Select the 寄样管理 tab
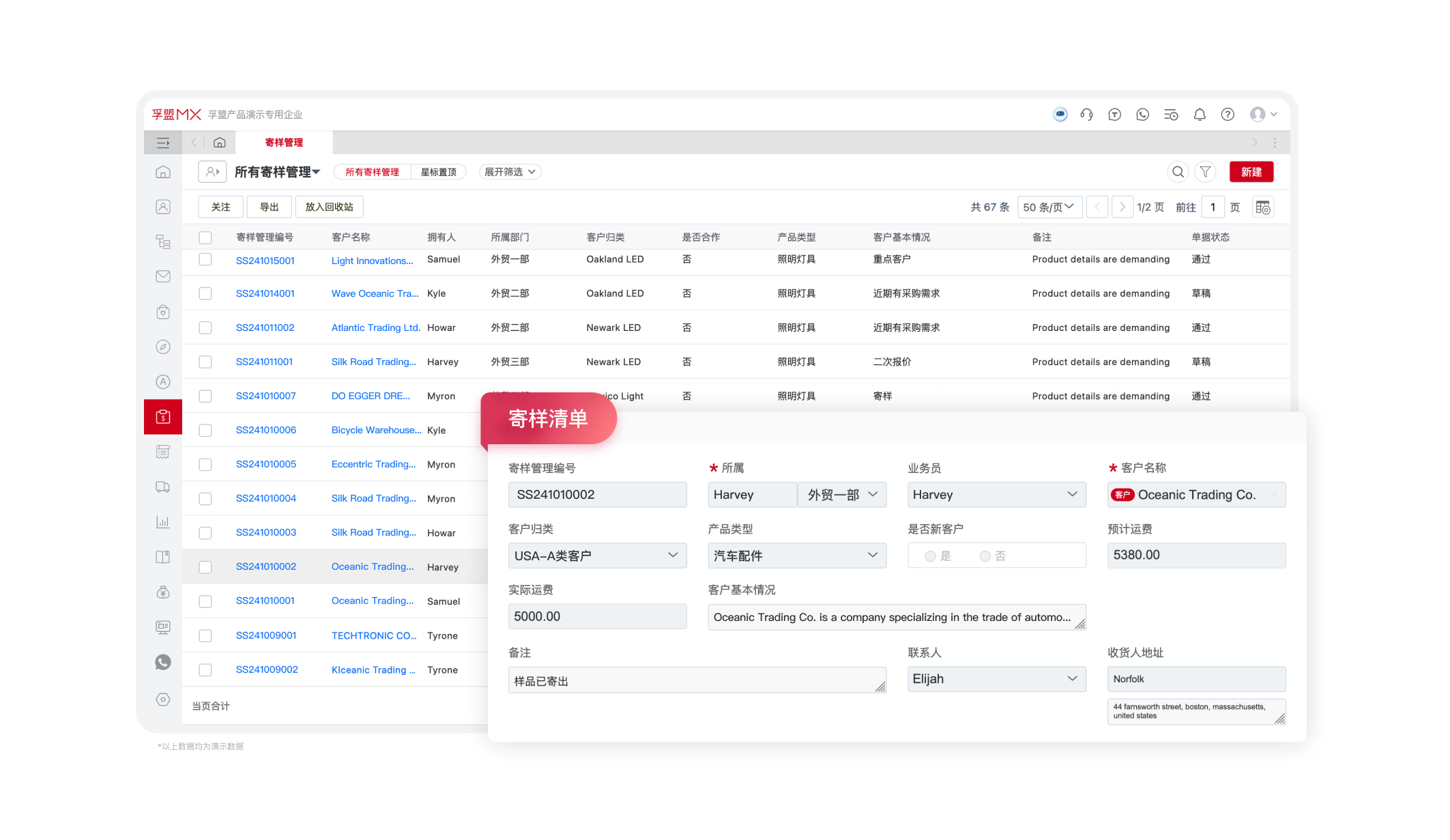 284,143
